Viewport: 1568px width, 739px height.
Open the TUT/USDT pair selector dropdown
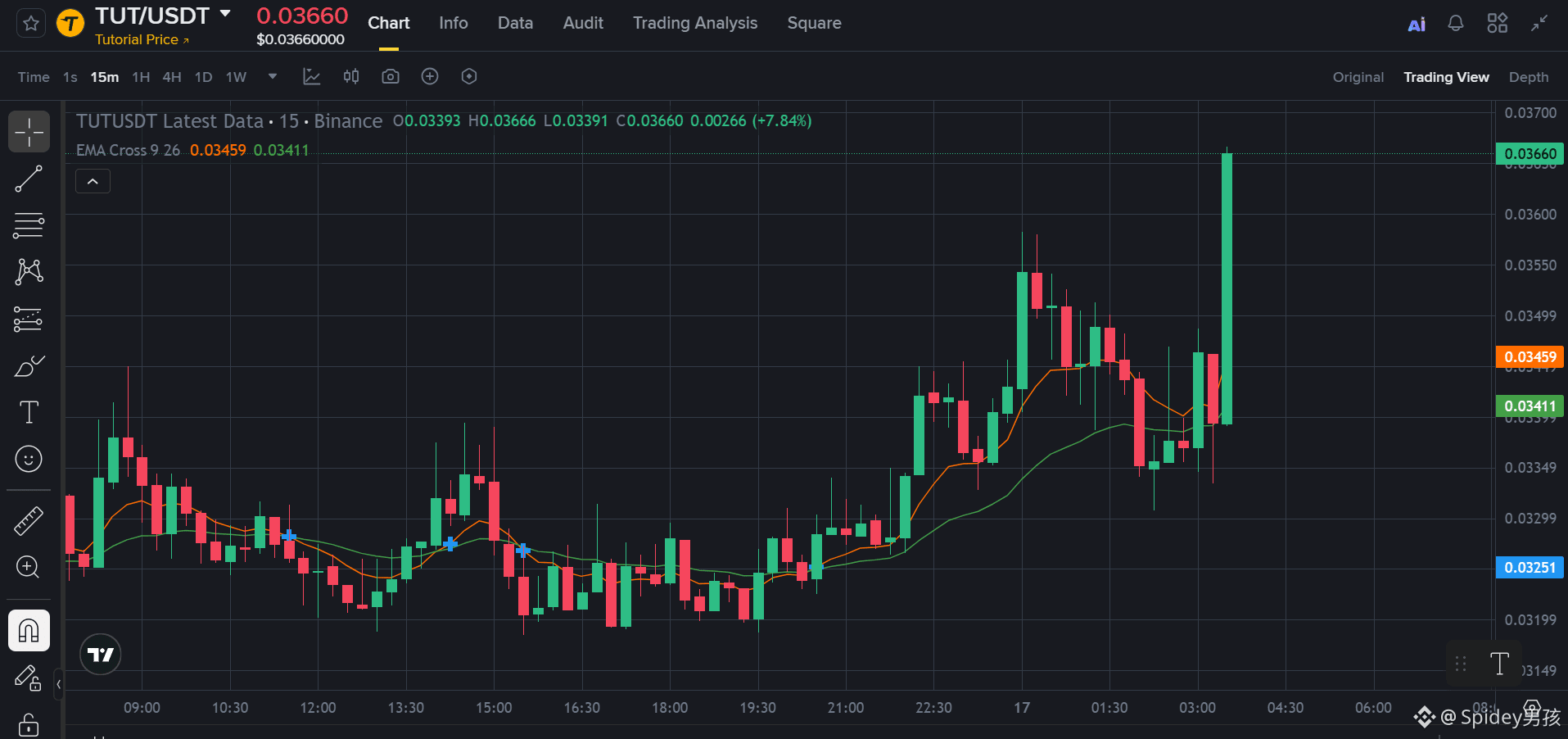pyautogui.click(x=225, y=14)
